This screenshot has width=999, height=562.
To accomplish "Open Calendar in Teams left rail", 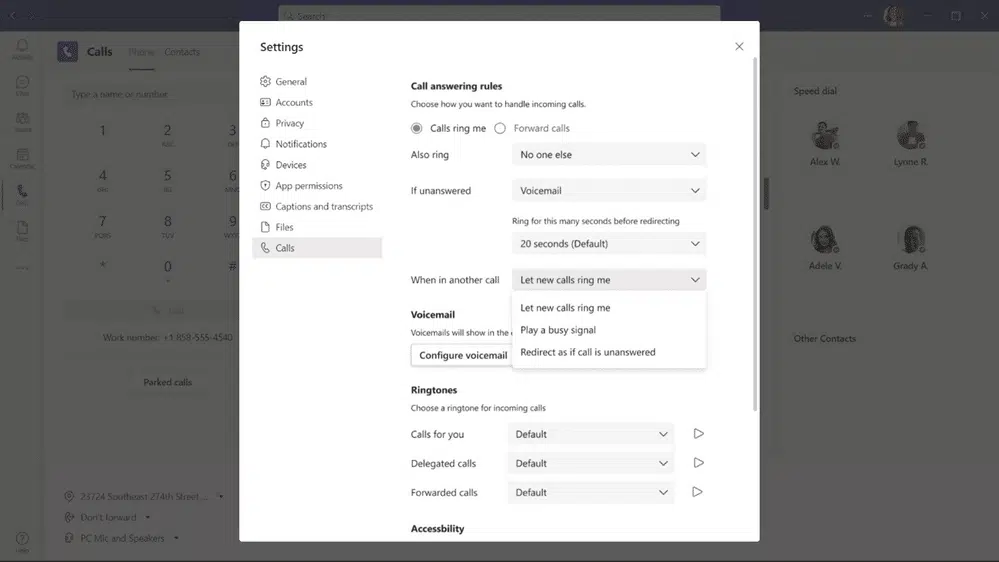I will coord(22,158).
